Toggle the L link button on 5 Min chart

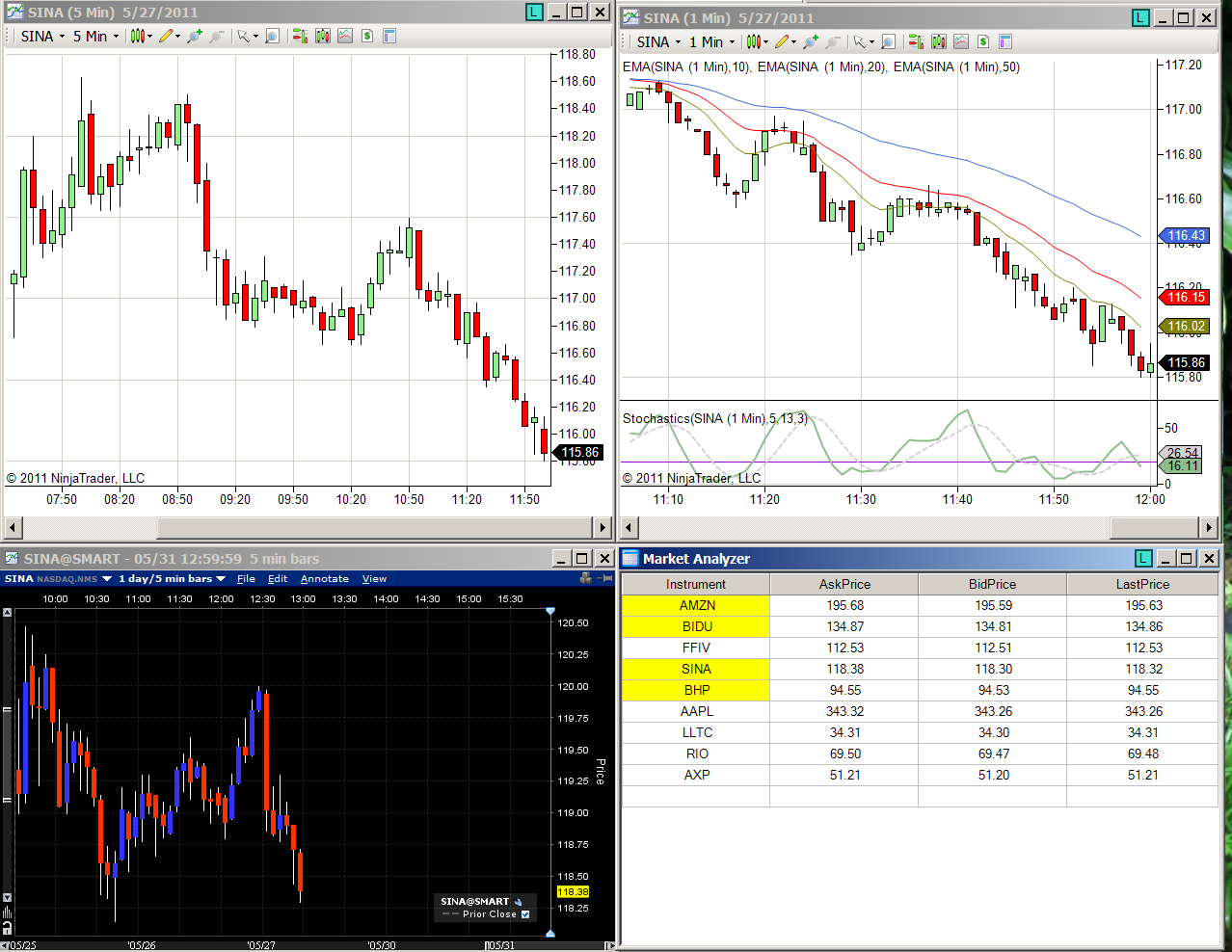coord(534,12)
